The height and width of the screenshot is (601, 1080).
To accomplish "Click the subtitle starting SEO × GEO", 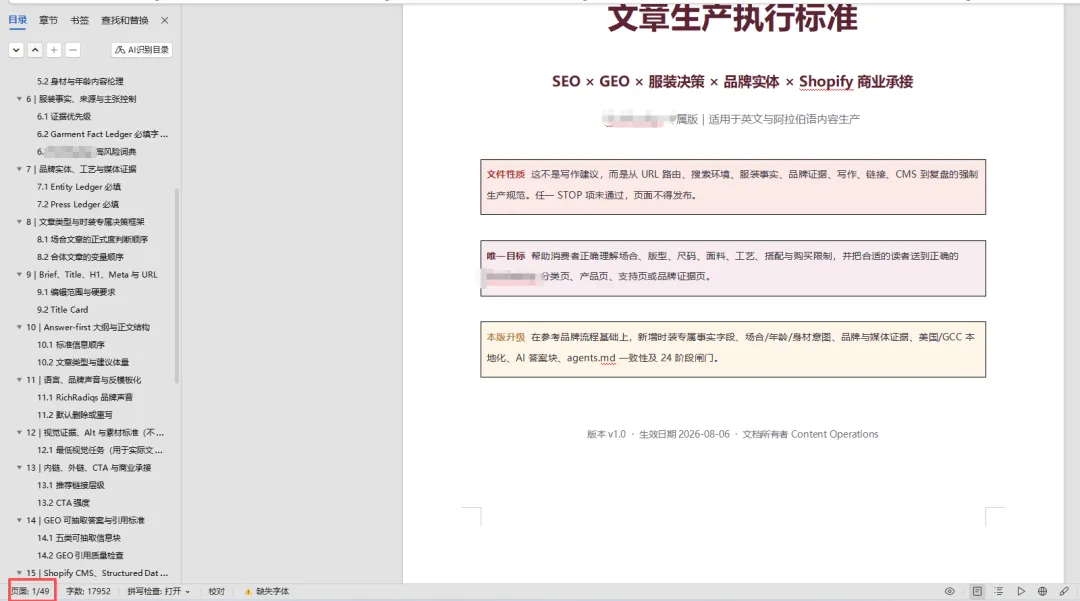I will (x=732, y=81).
